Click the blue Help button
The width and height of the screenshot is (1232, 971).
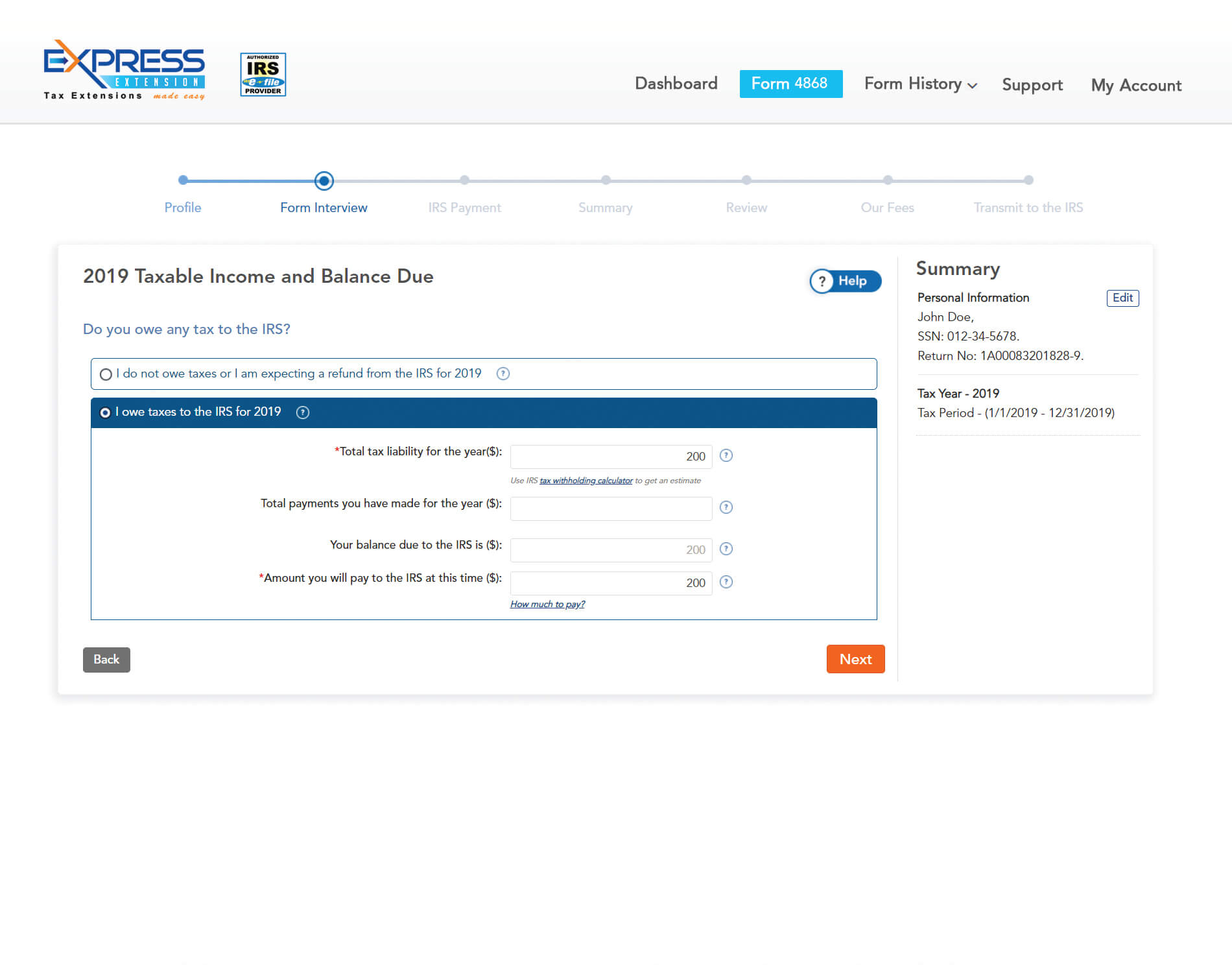coord(845,281)
